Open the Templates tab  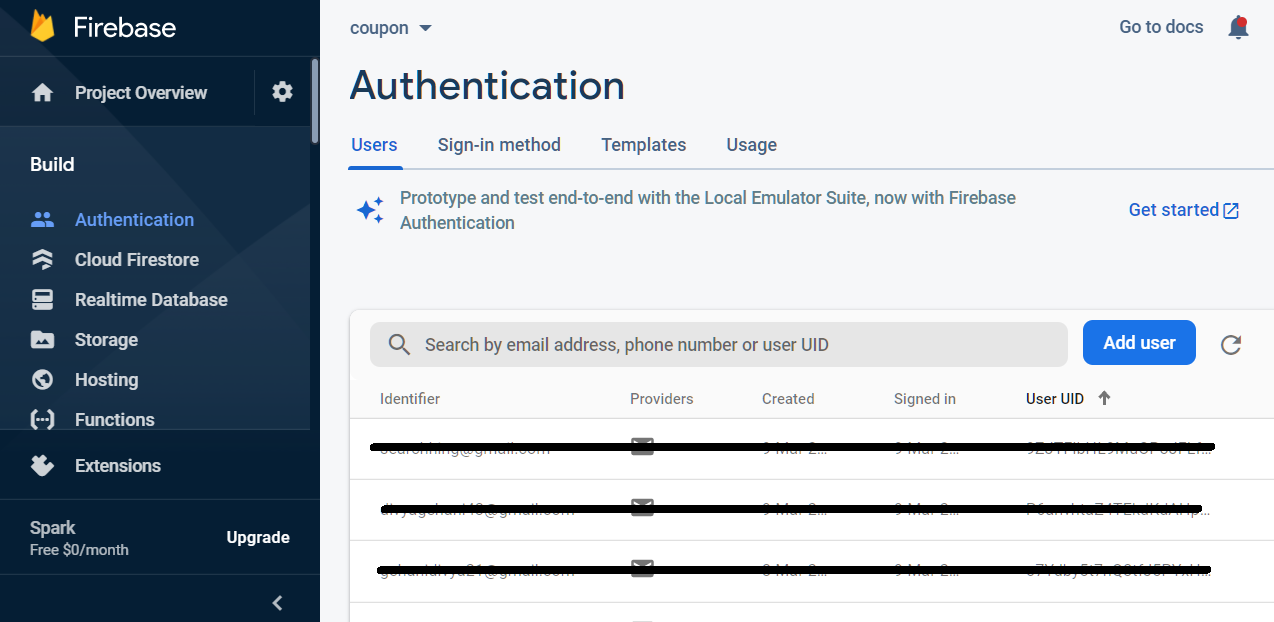coord(643,145)
